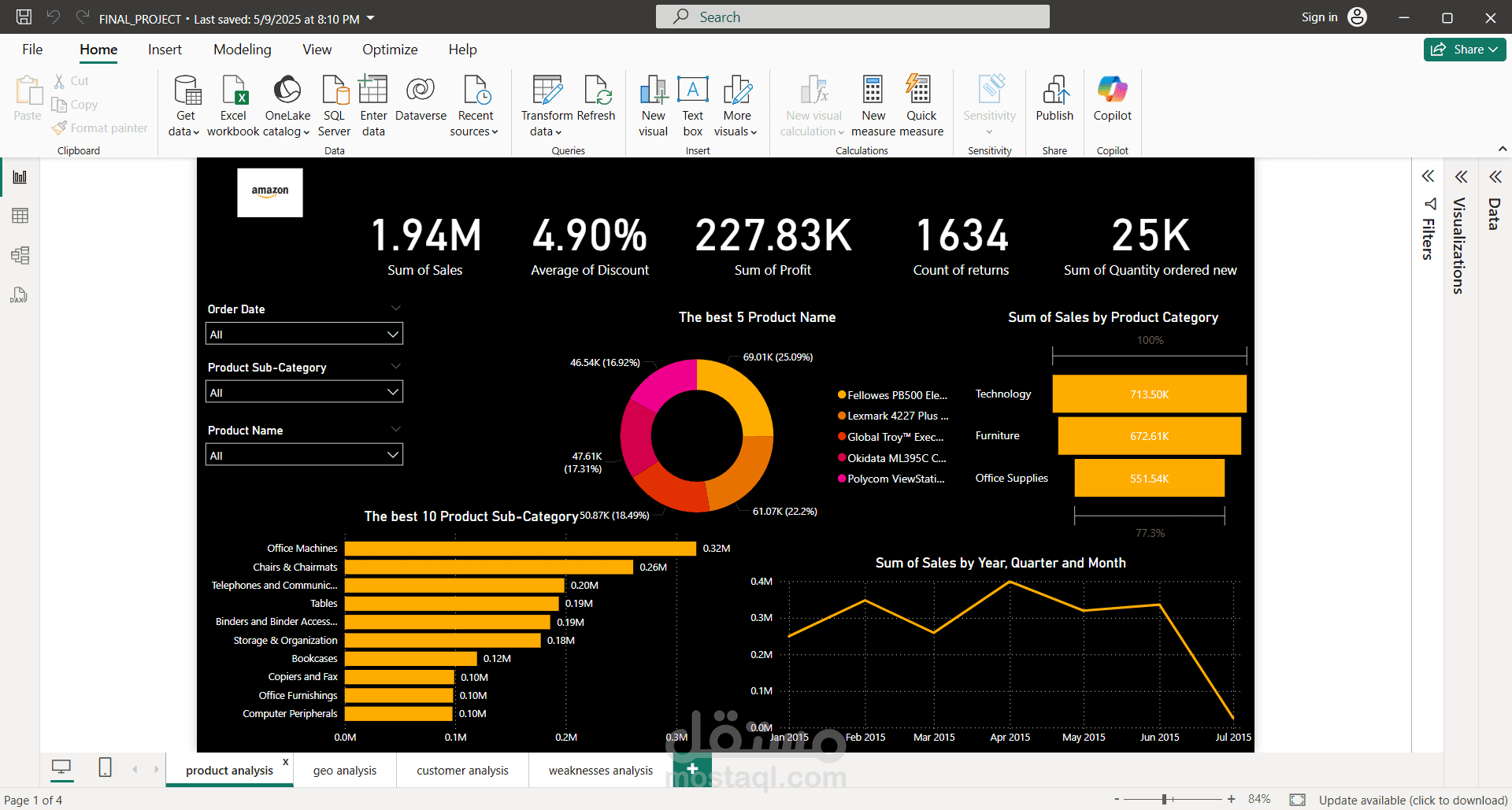Create a New measure
Viewport: 1512px width, 810px height.
pyautogui.click(x=873, y=105)
